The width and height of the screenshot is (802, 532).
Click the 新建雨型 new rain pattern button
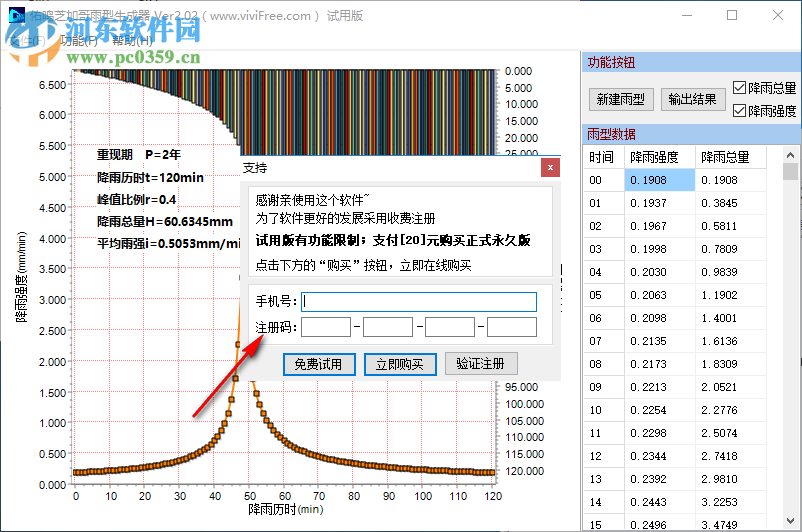621,99
